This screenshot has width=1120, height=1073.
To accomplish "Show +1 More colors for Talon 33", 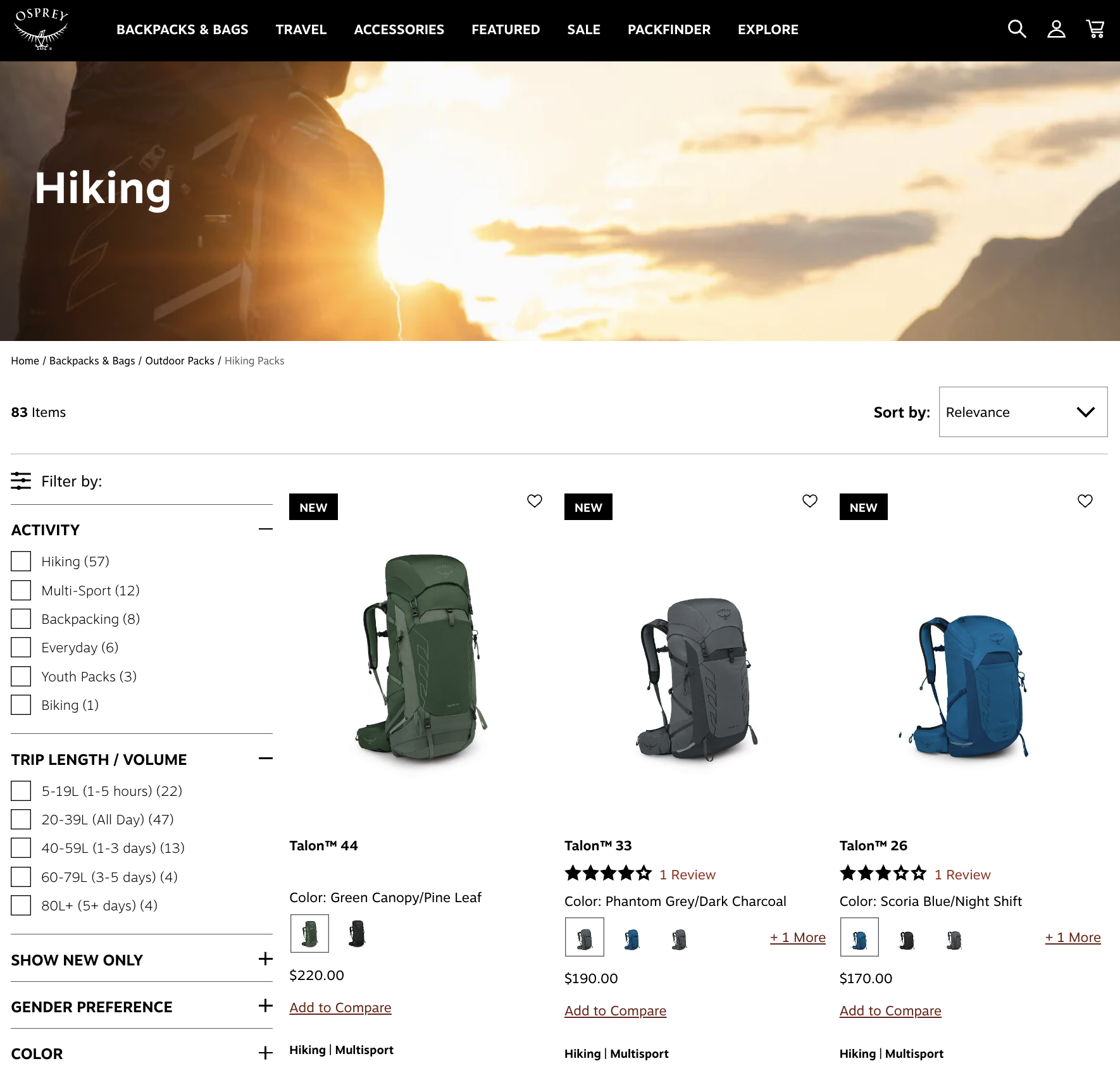I will [798, 937].
